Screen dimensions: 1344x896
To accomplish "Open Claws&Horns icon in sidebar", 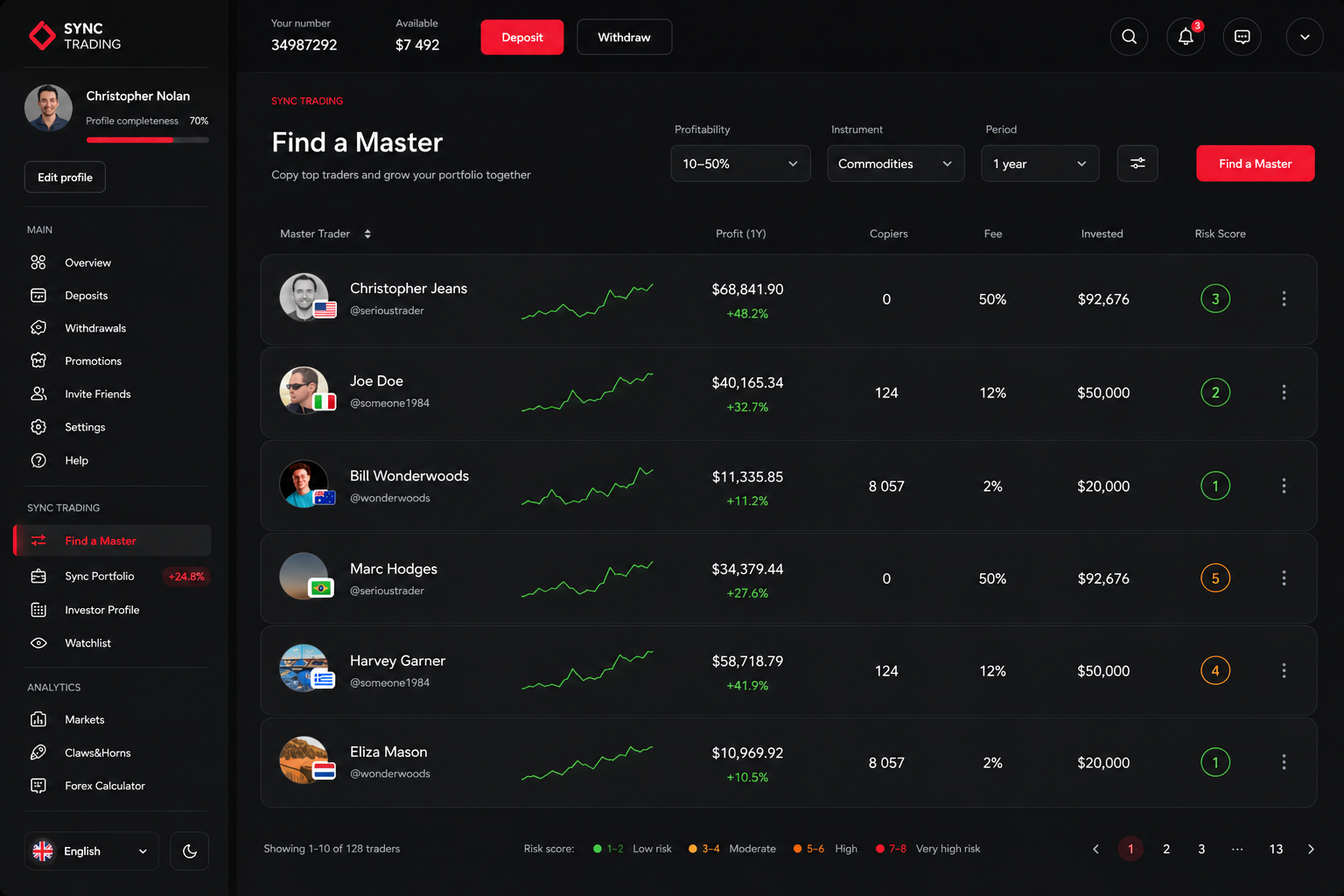I will pyautogui.click(x=38, y=752).
